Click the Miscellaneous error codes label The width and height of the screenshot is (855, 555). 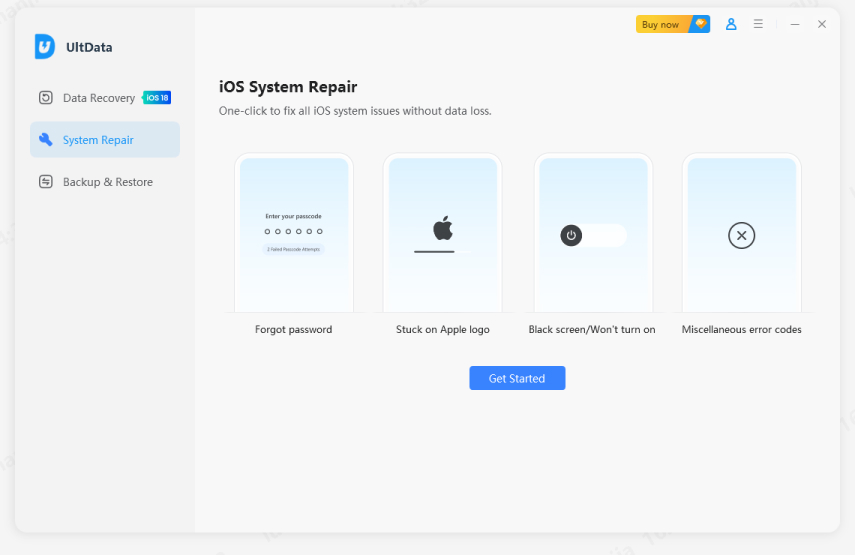(741, 329)
